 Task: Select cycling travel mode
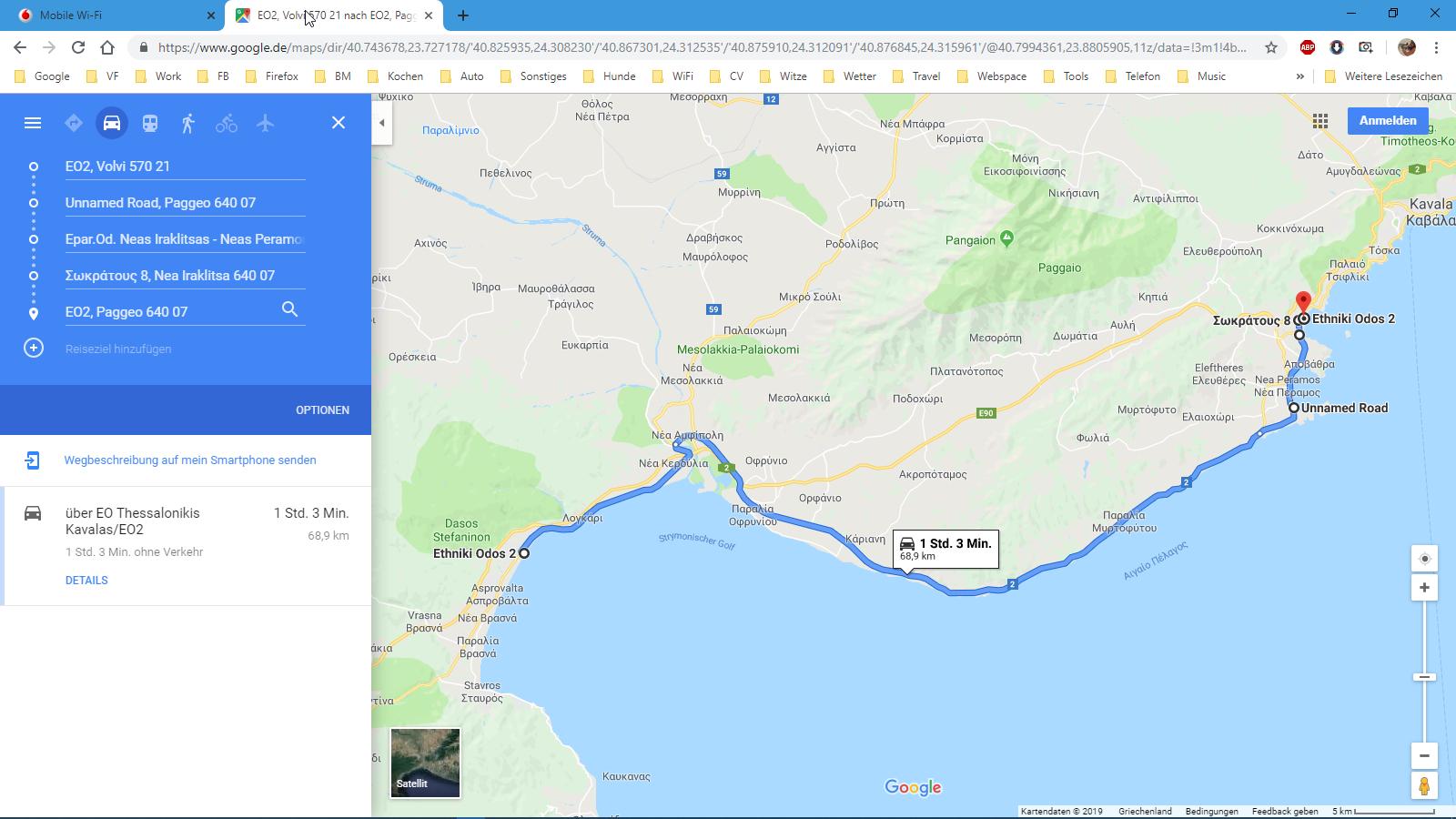pos(227,123)
